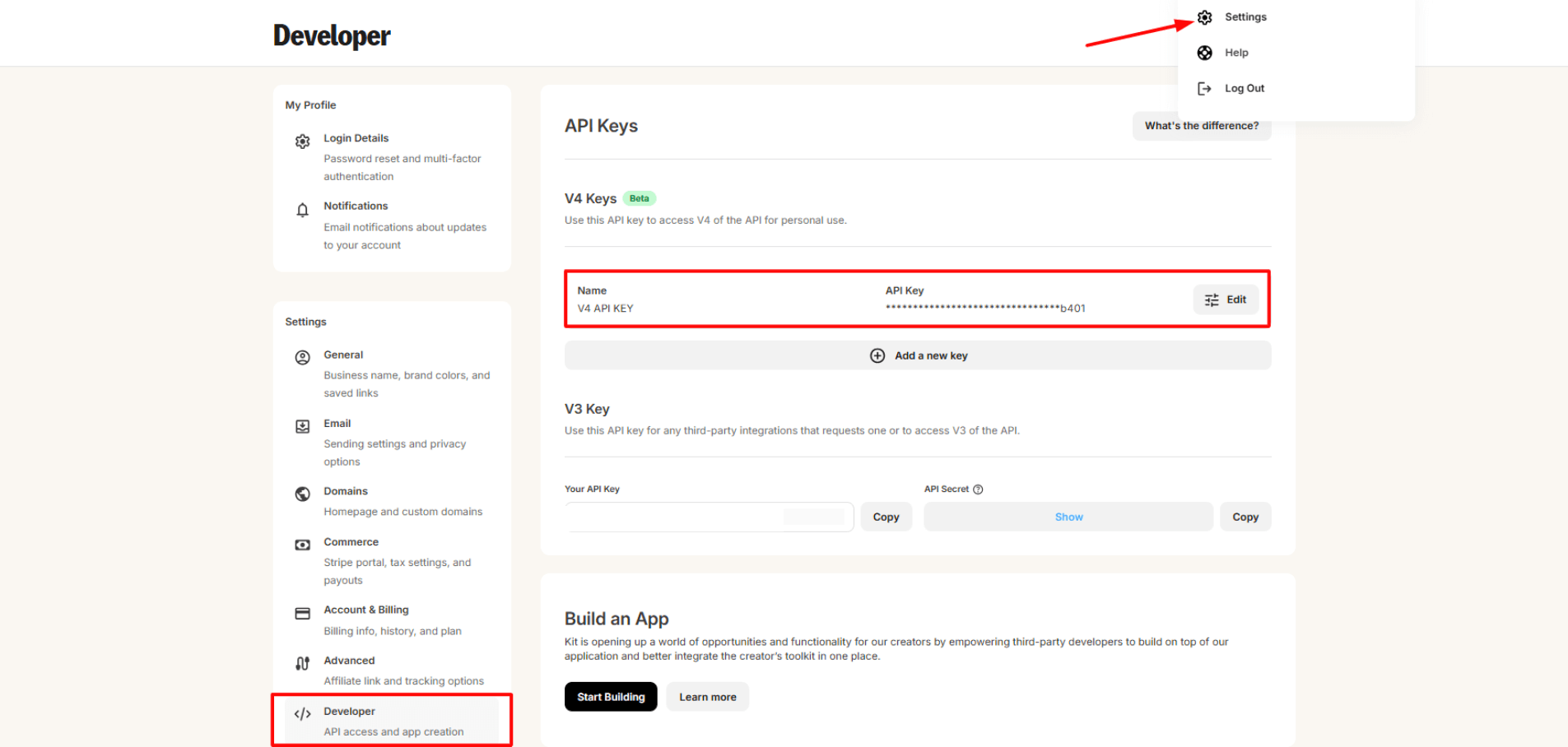The width and height of the screenshot is (1568, 747).
Task: Click the Edit button for V4 API KEY
Action: click(x=1226, y=299)
